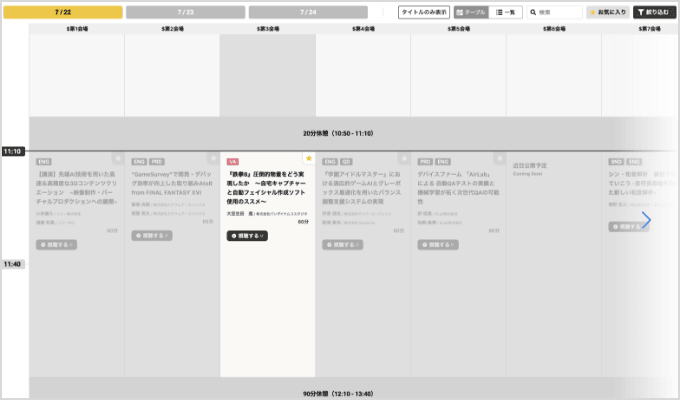Viewport: 680px width, 400px height.
Task: Click the ENG tag on 3D content session
Action: tap(44, 162)
